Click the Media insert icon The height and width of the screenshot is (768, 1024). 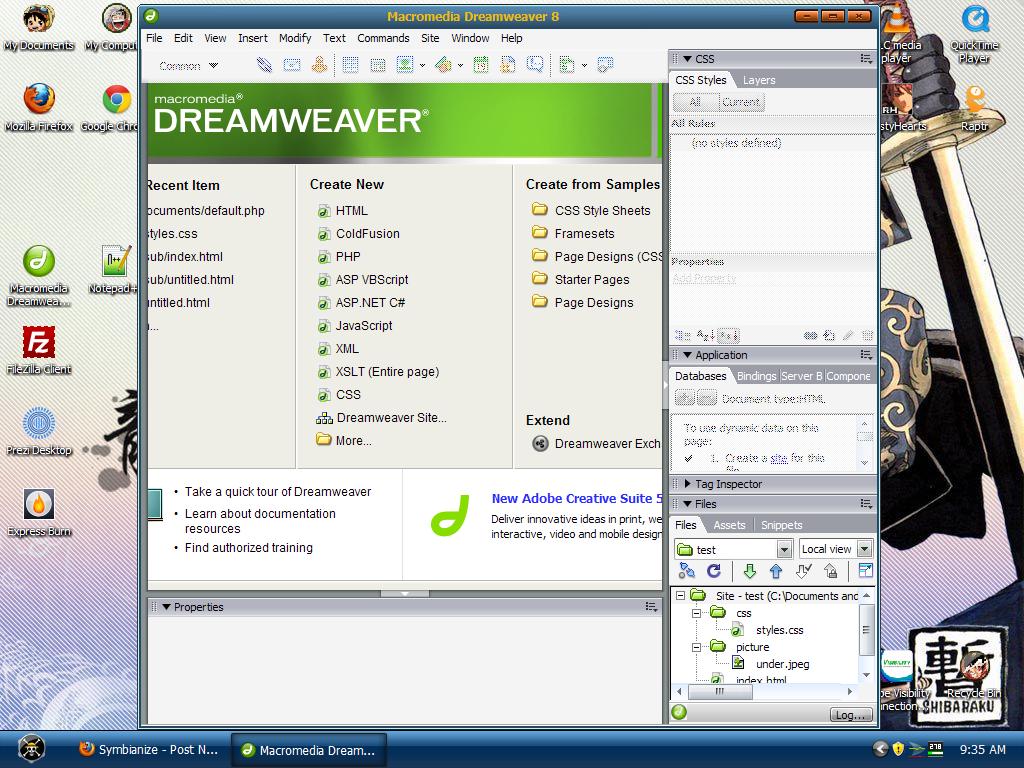coord(443,65)
